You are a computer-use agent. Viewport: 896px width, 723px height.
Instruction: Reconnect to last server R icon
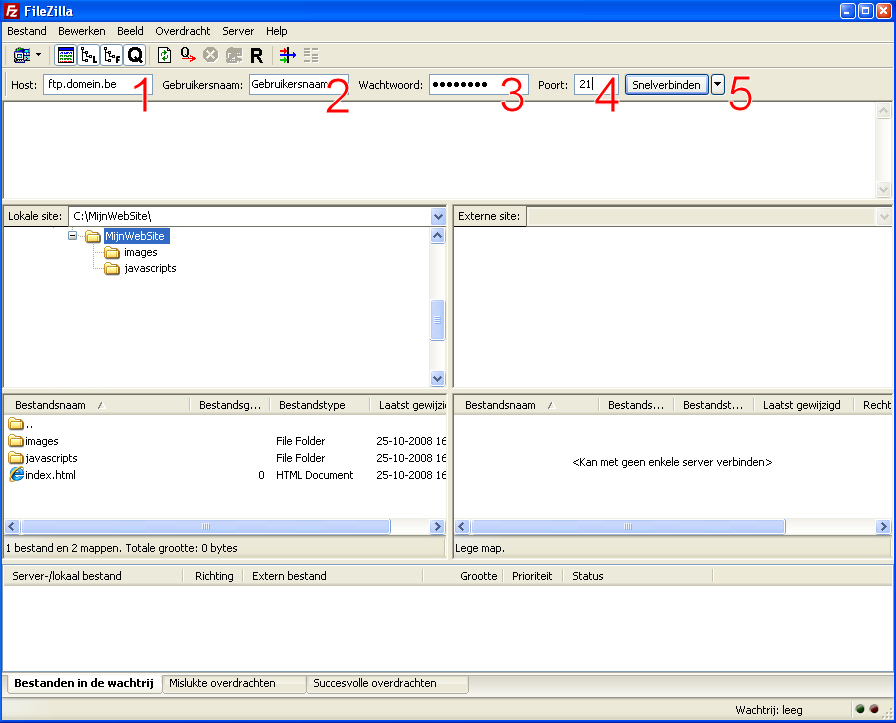tap(257, 55)
